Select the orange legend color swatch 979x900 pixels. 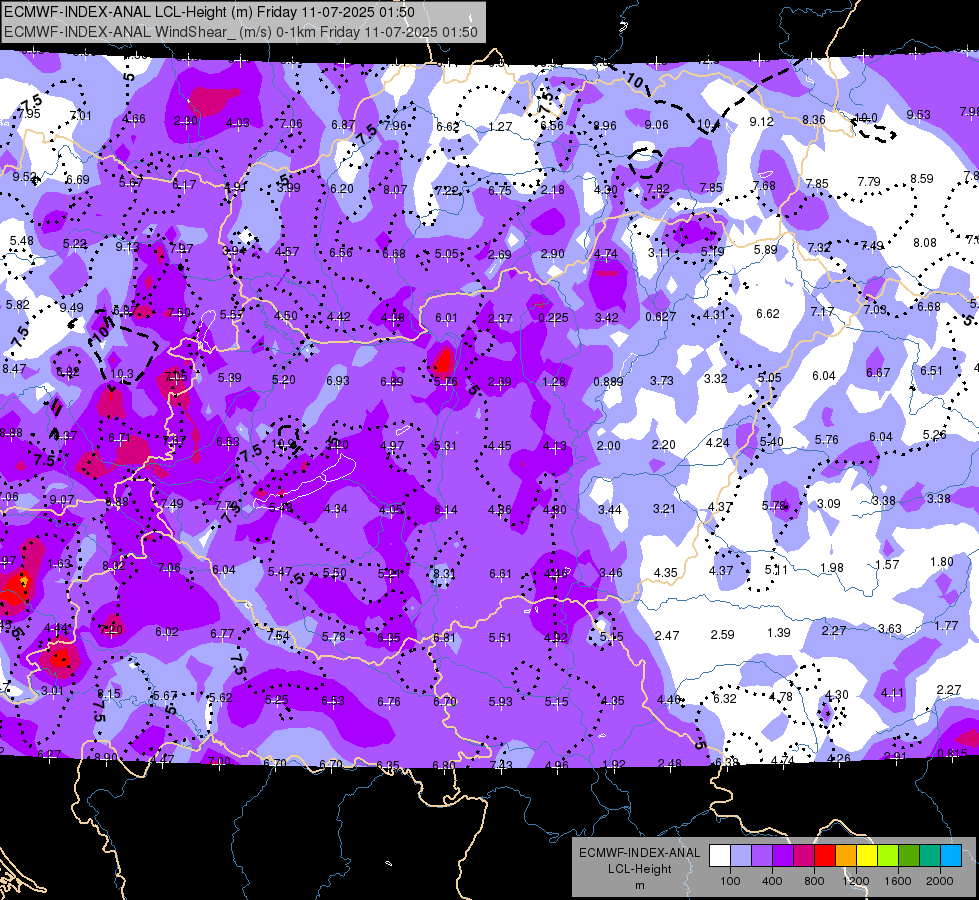click(846, 855)
